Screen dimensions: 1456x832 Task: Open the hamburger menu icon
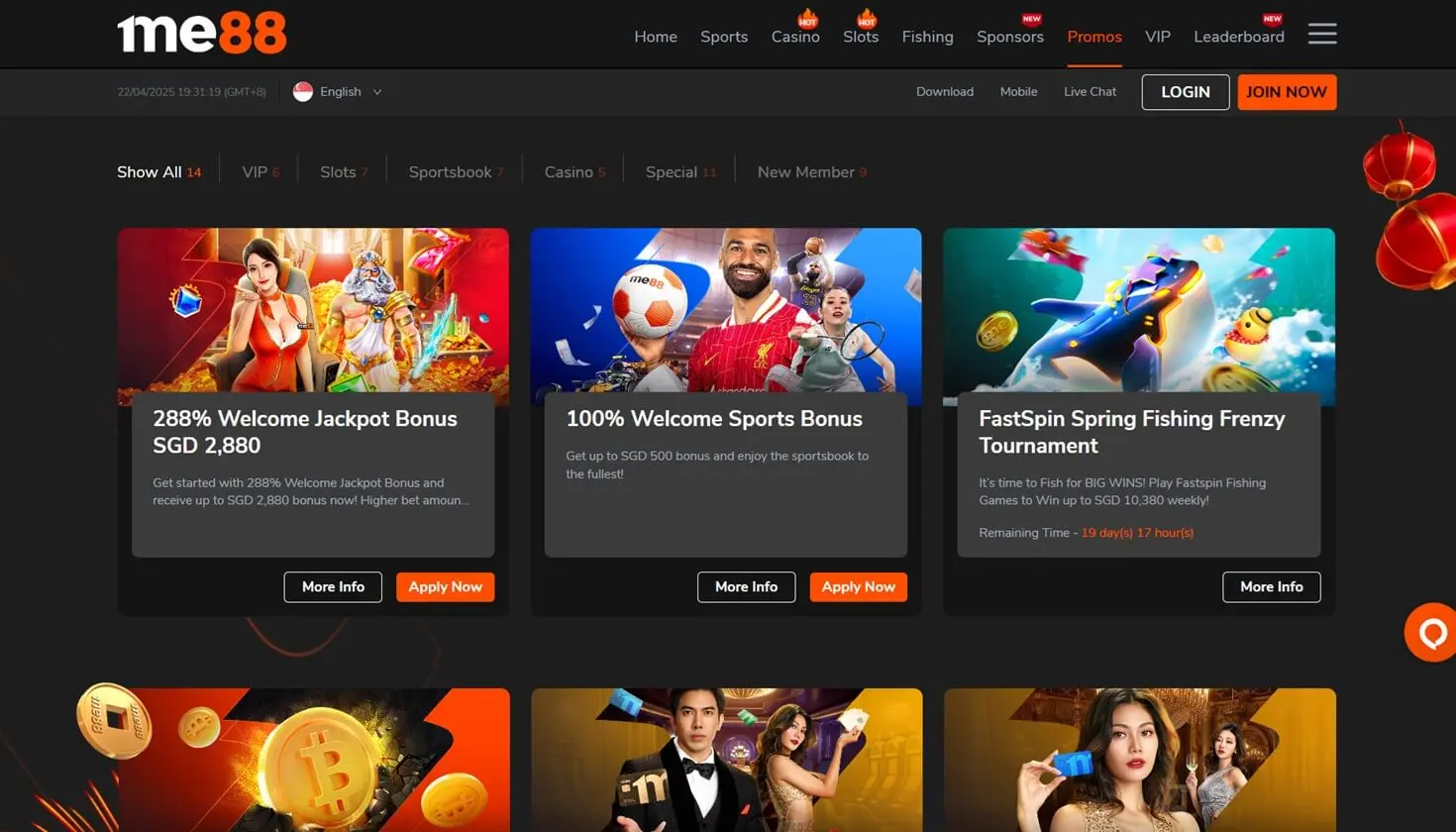click(x=1321, y=35)
